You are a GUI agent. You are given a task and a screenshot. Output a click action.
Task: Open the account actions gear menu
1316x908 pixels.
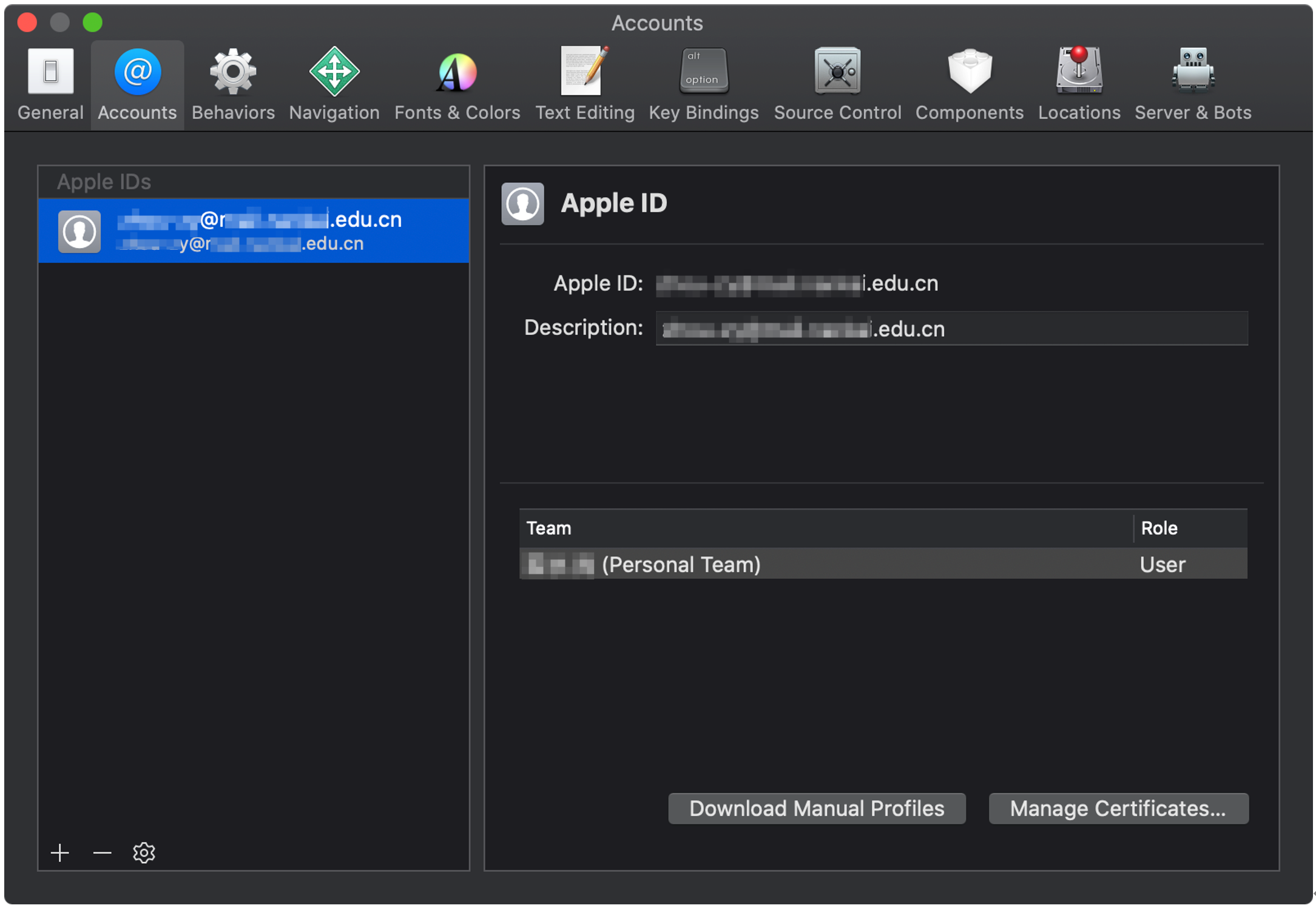coord(144,852)
